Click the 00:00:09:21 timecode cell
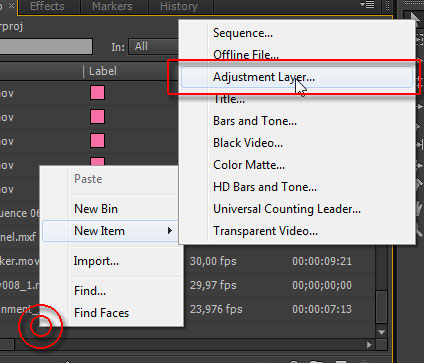Image resolution: width=424 pixels, height=363 pixels. [x=322, y=261]
